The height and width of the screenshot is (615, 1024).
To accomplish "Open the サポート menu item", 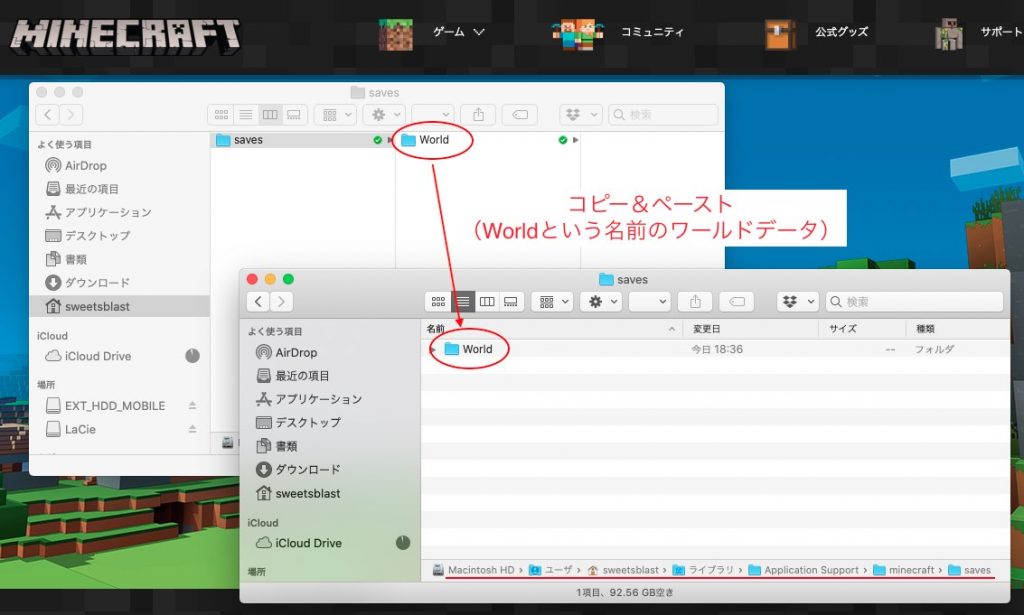I will click(x=1002, y=32).
